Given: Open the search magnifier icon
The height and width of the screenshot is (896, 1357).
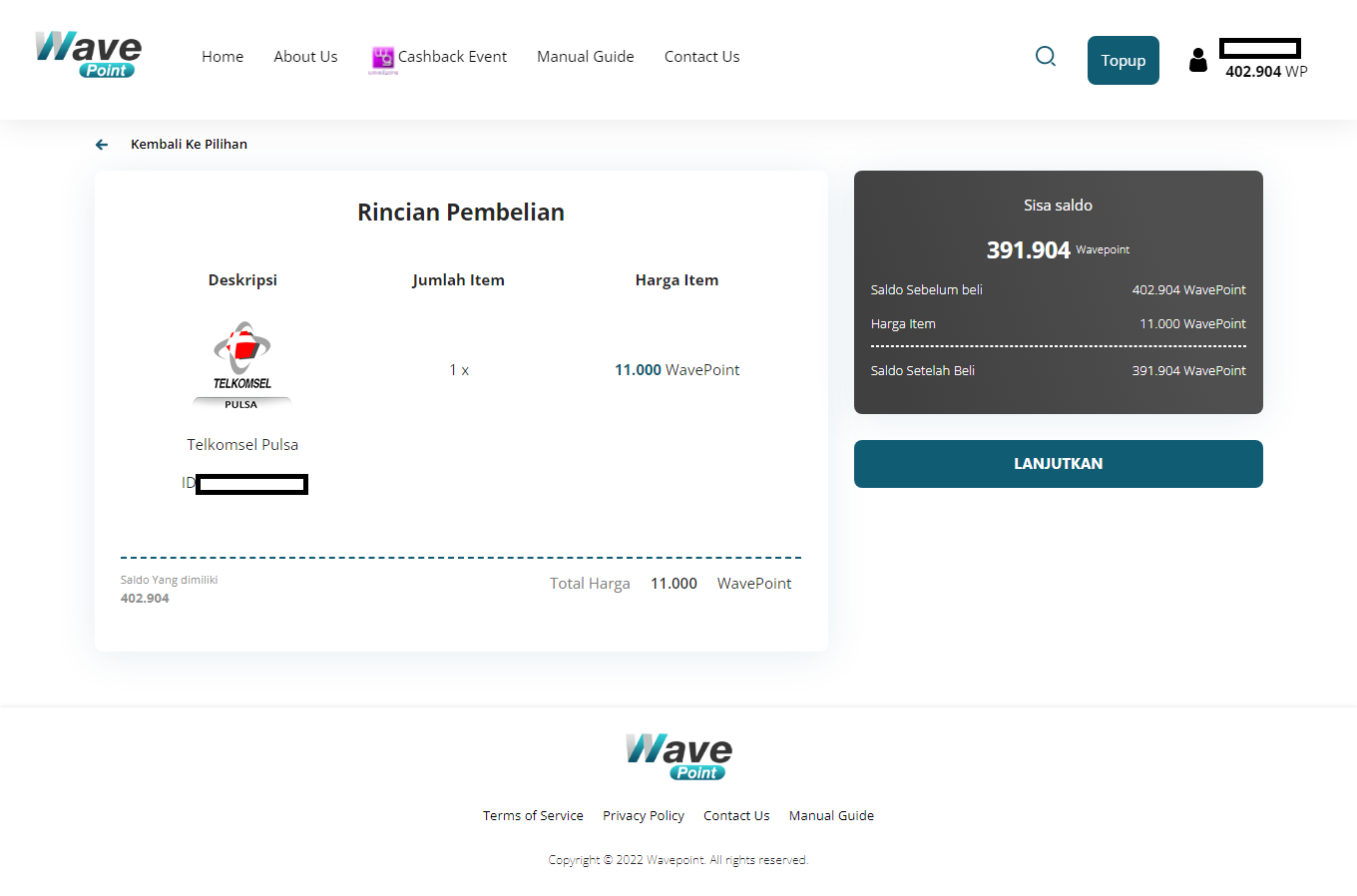Looking at the screenshot, I should tap(1045, 57).
